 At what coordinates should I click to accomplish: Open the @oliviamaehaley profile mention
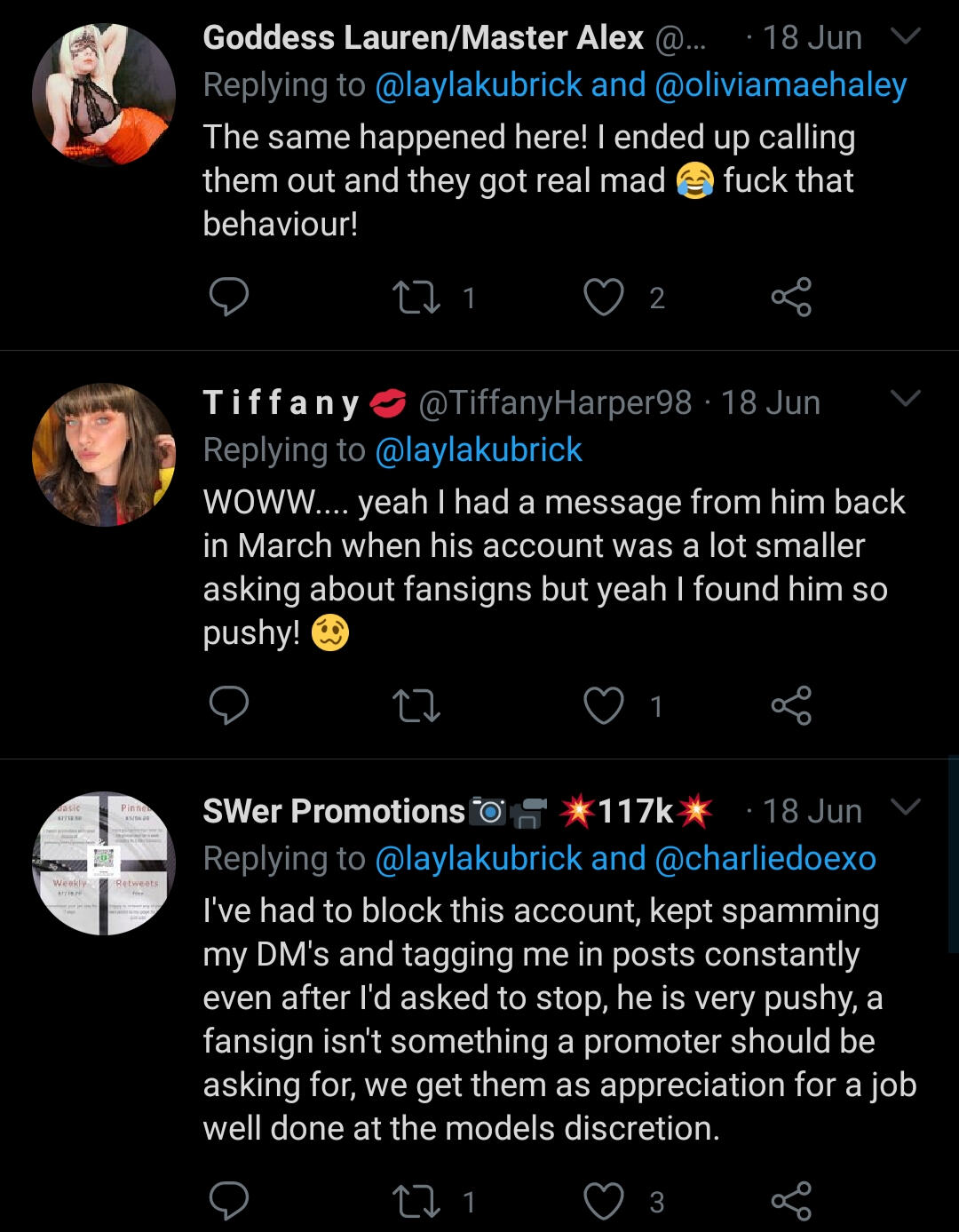(x=781, y=85)
